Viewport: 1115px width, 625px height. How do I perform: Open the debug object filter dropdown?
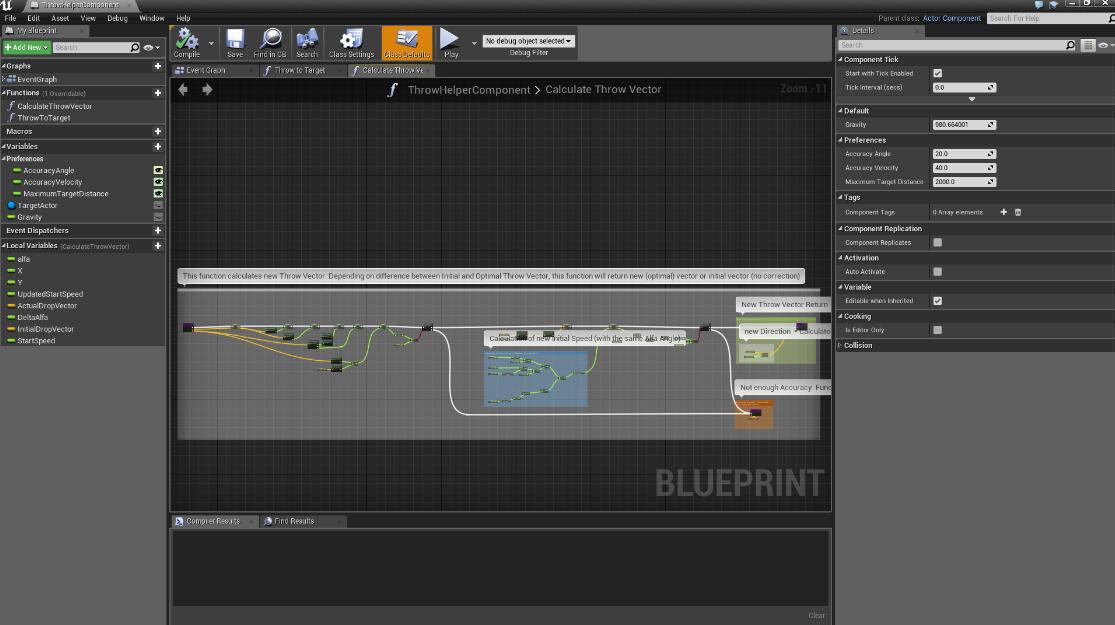(528, 41)
